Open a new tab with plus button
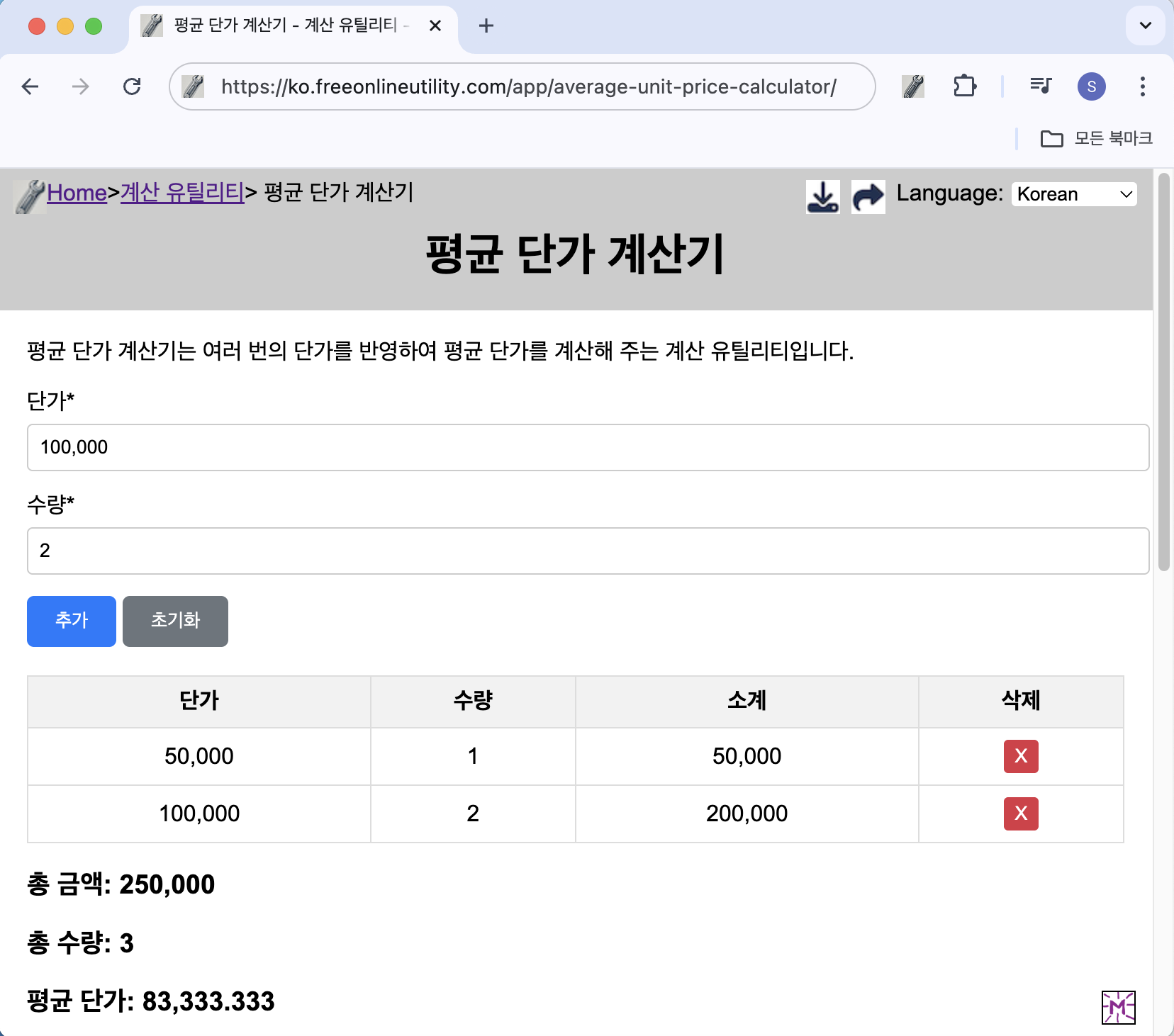The height and width of the screenshot is (1036, 1174). coord(486,26)
